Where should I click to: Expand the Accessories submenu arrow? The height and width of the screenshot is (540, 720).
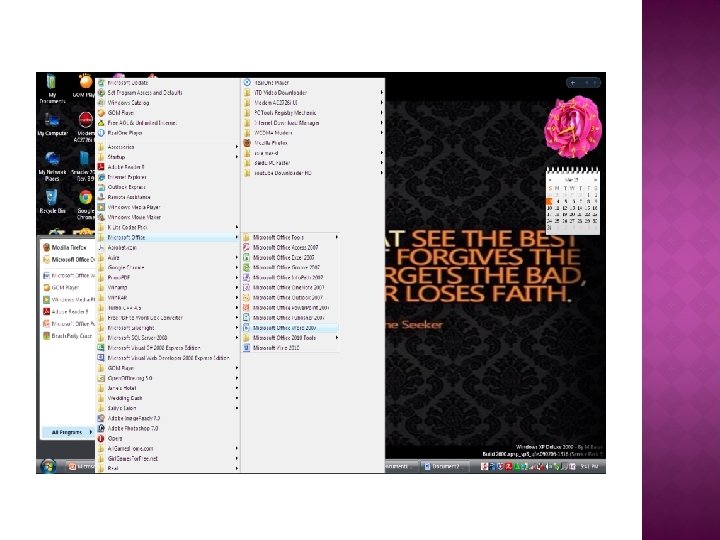(x=237, y=147)
